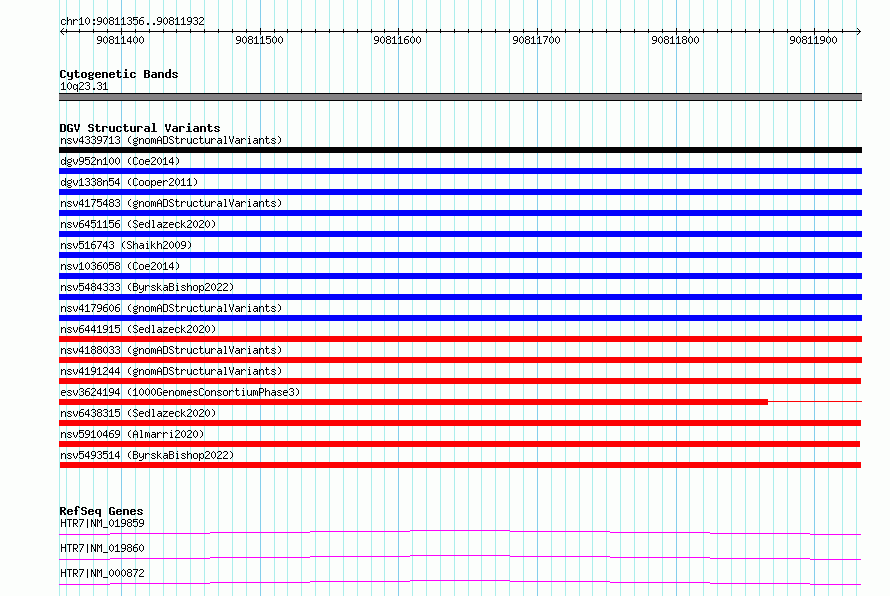
Task: Open nsv516743 (Shaikh2009) variant label
Action: (x=126, y=245)
